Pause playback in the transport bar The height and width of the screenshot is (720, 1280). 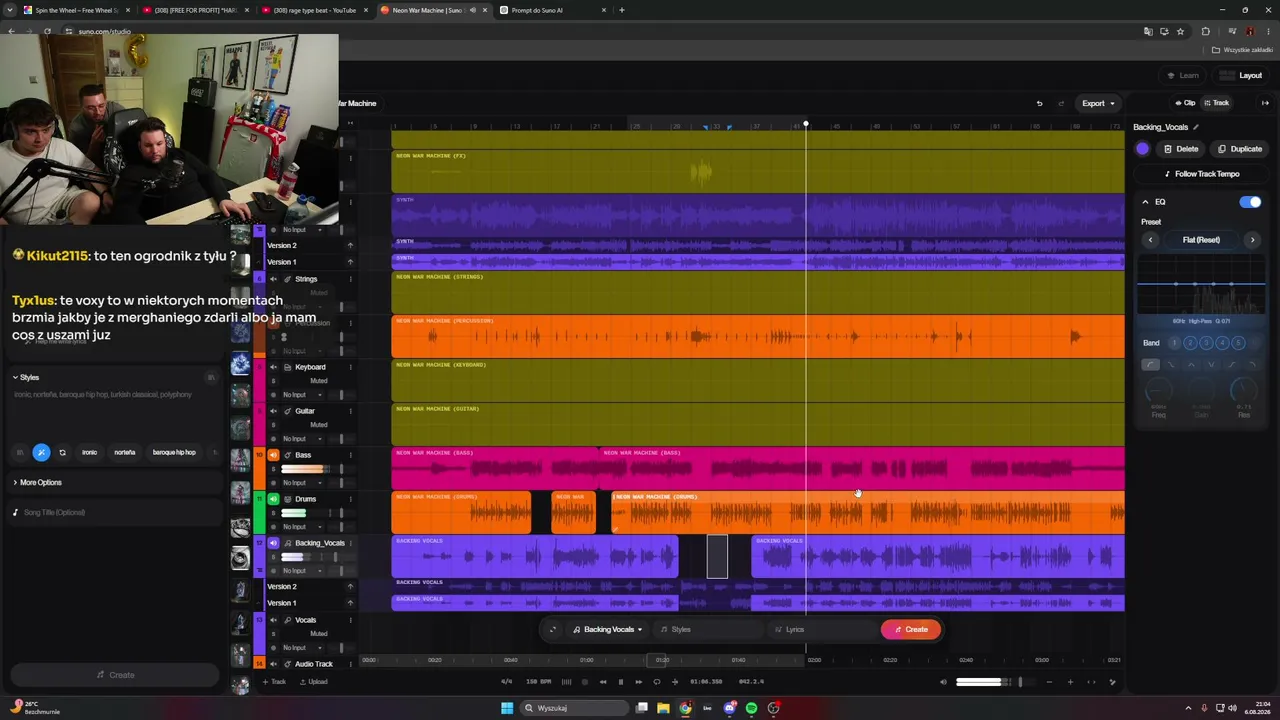click(621, 682)
